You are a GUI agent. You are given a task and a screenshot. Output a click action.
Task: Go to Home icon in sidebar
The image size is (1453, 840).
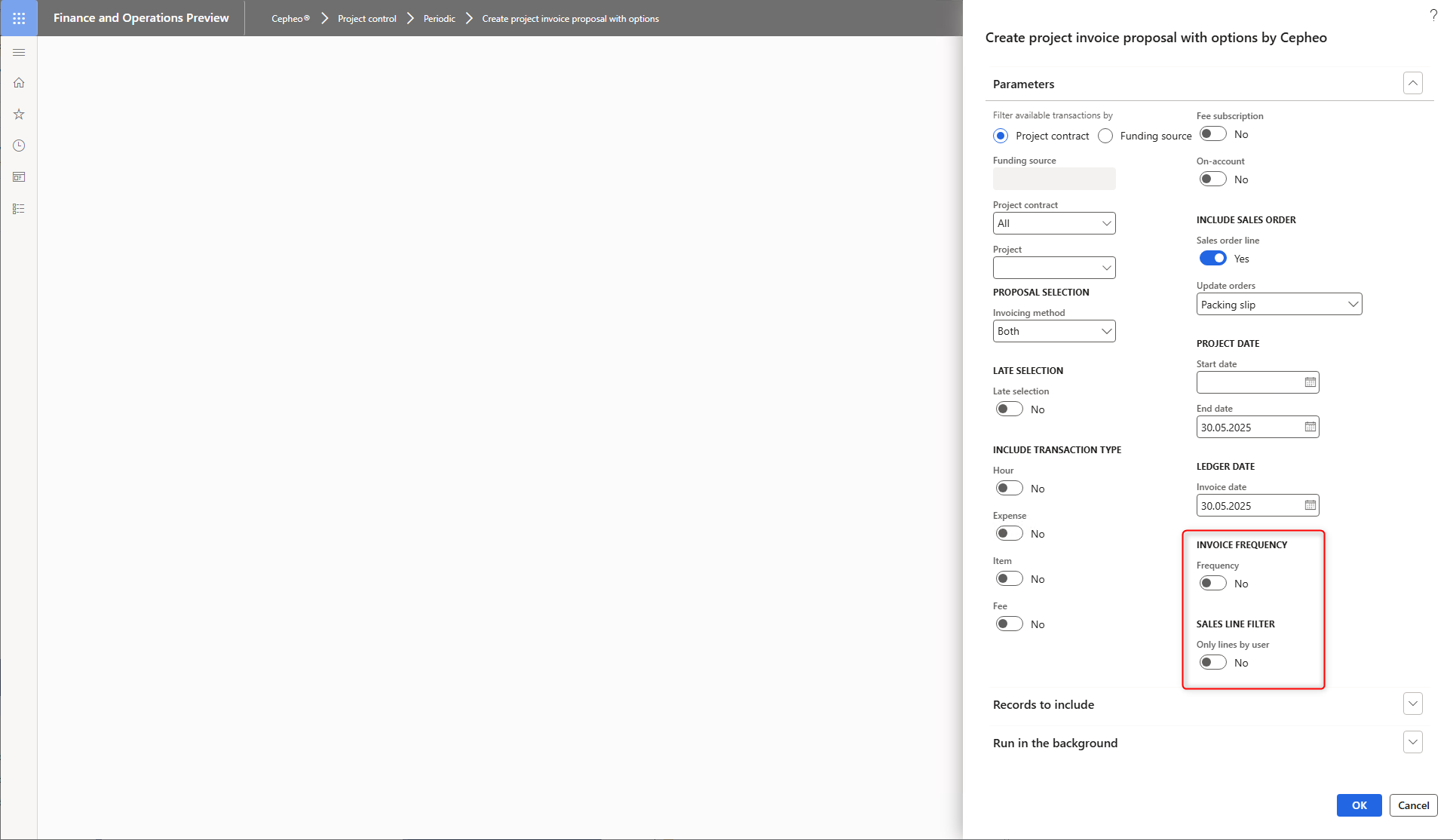pos(19,83)
